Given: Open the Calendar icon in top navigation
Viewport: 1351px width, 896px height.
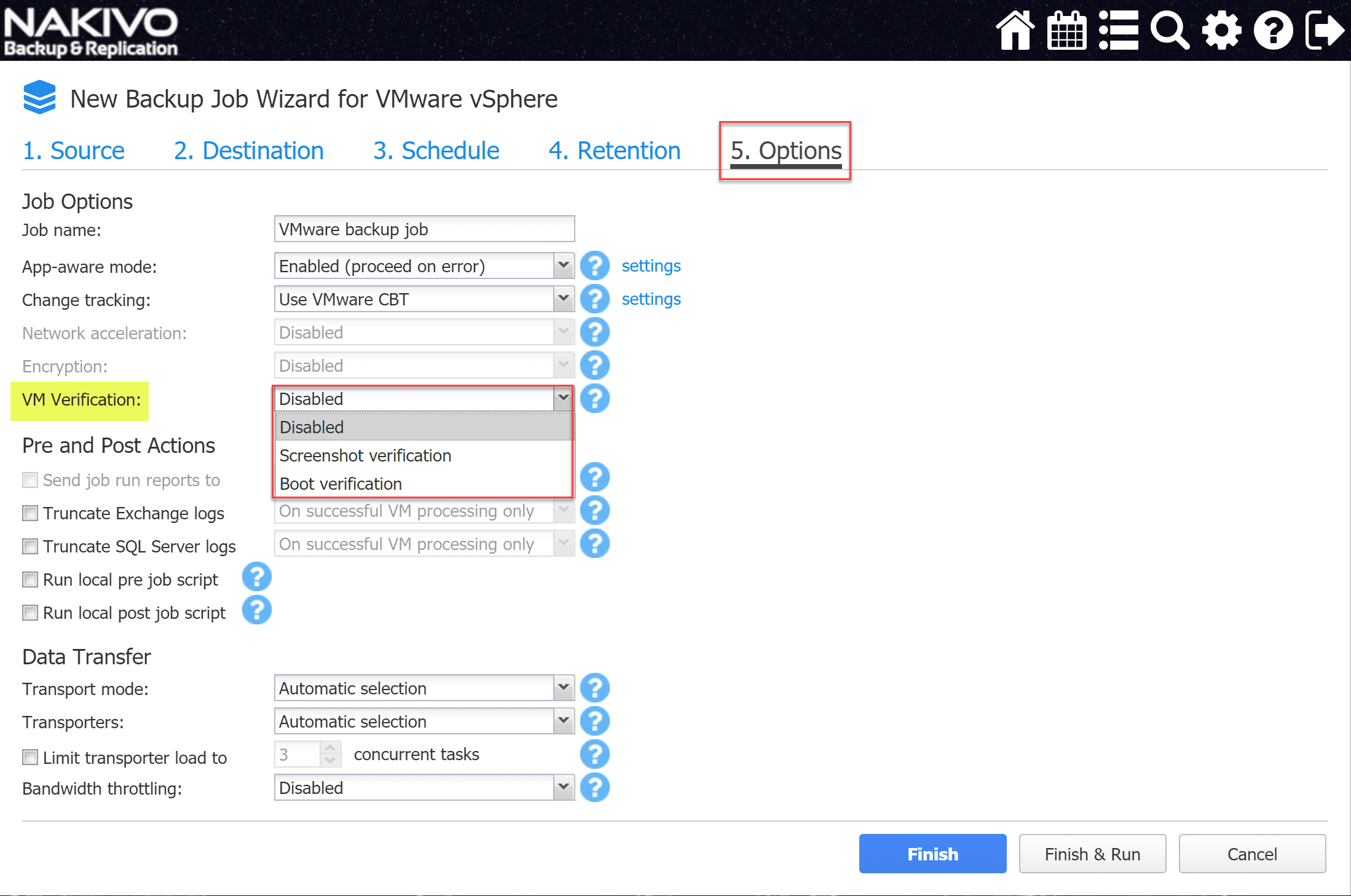Looking at the screenshot, I should (x=1066, y=29).
